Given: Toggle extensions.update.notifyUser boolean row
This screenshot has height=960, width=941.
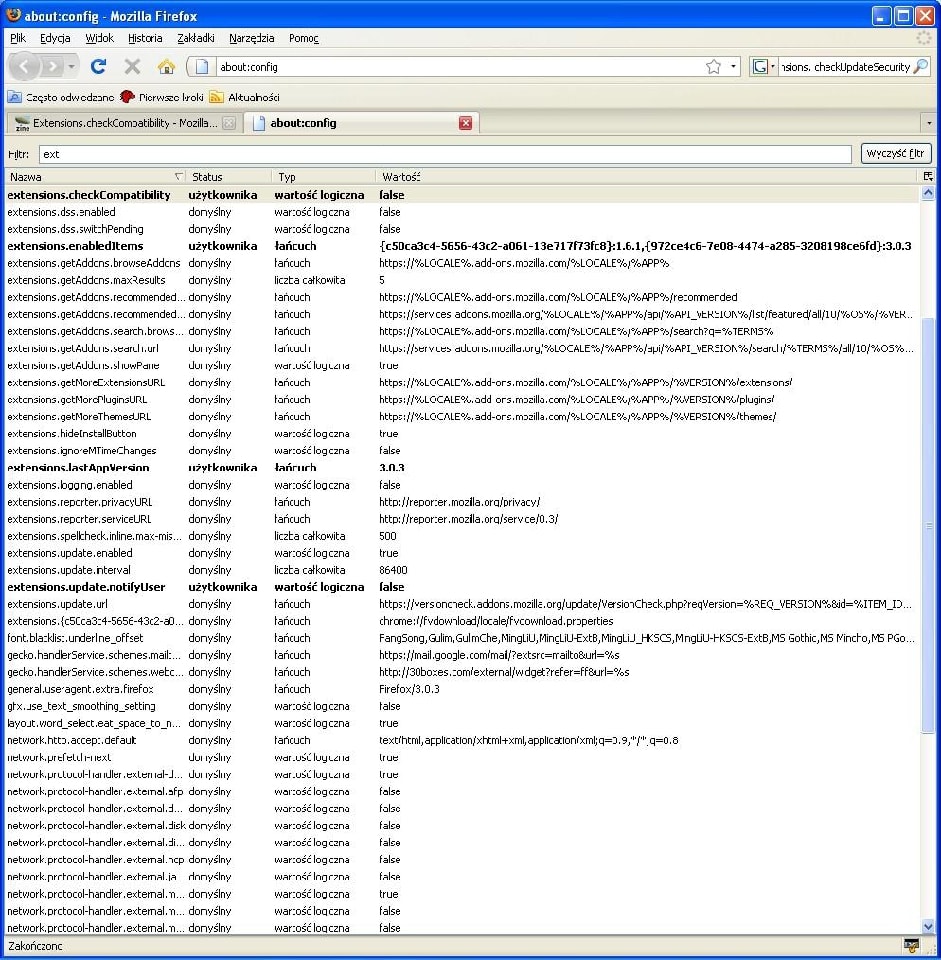Looking at the screenshot, I should click(86, 587).
